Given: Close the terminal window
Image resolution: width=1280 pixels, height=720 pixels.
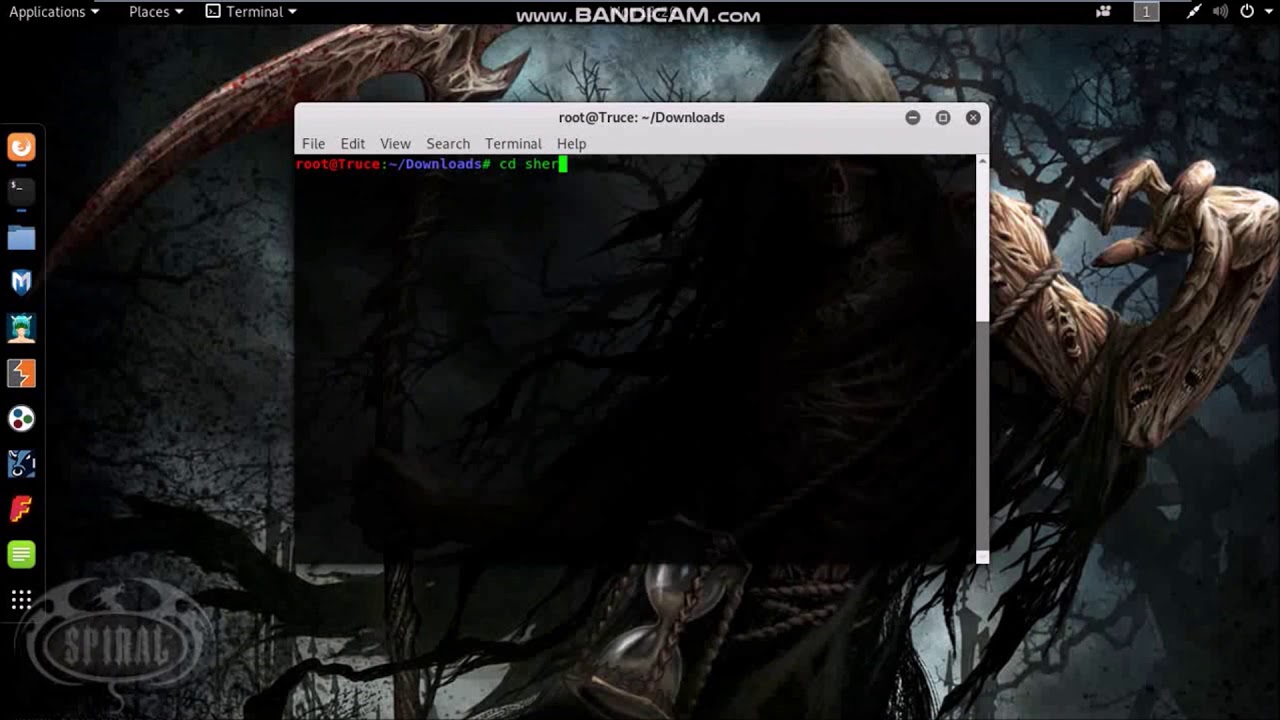Looking at the screenshot, I should [973, 118].
